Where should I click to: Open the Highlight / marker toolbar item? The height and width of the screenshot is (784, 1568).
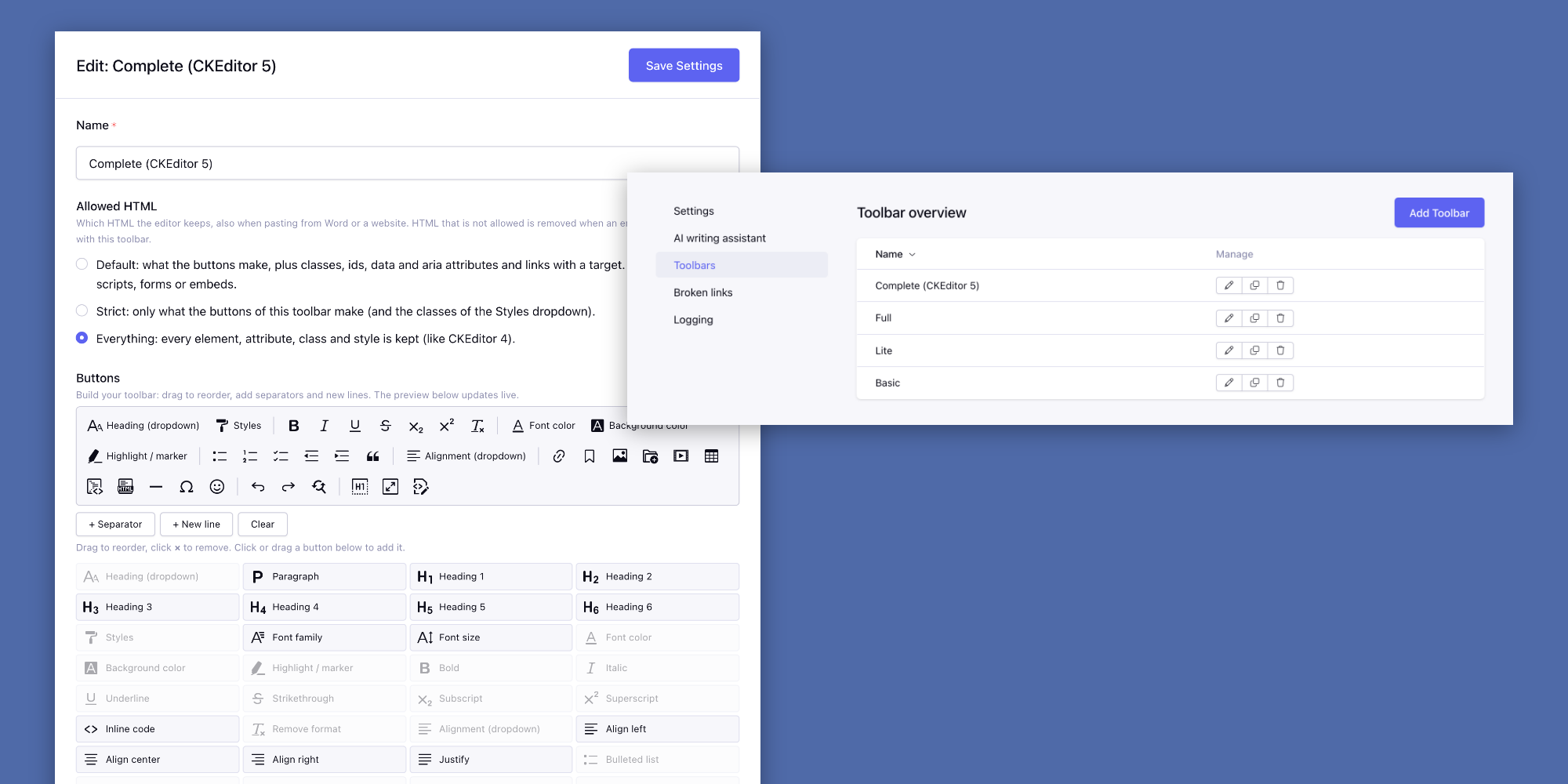click(x=138, y=456)
